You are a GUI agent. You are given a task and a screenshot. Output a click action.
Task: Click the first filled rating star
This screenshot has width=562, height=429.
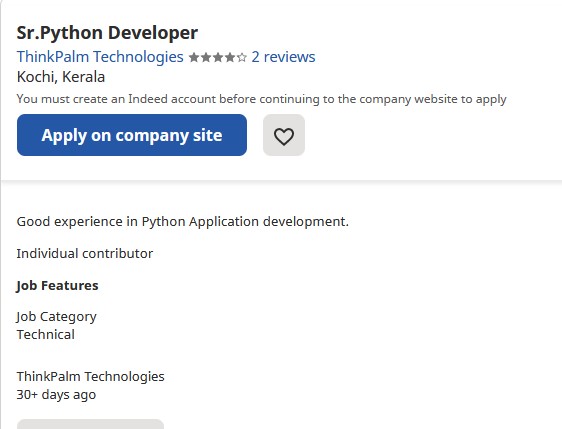coord(194,57)
